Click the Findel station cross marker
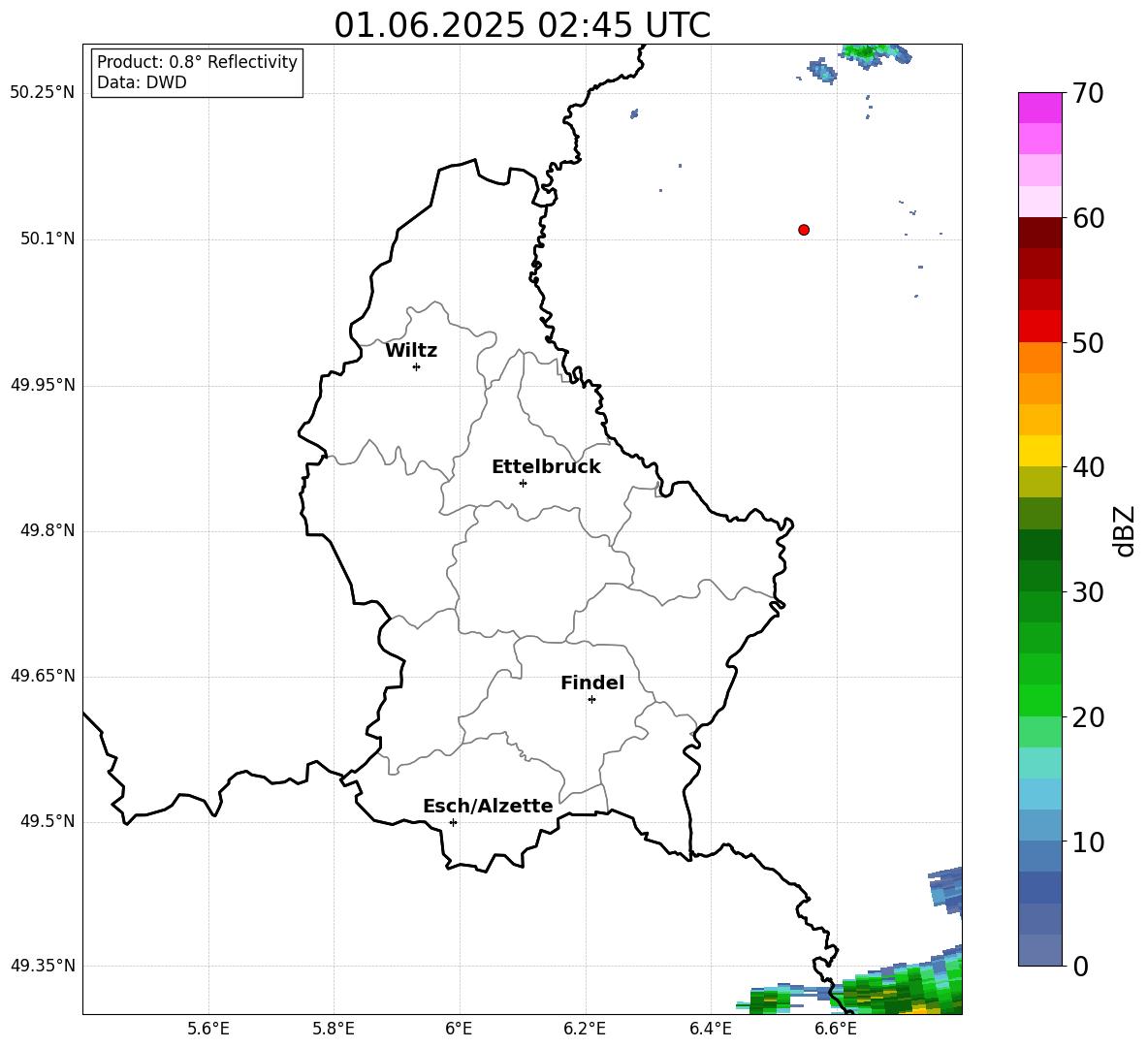The height and width of the screenshot is (1048, 1148). point(591,699)
